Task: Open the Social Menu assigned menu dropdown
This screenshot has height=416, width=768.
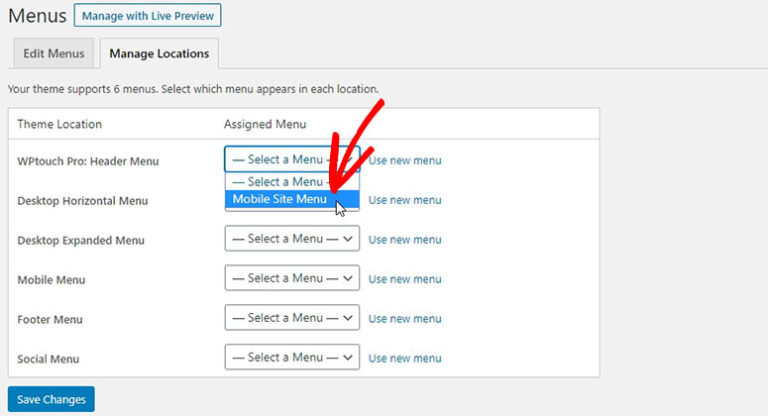Action: click(291, 357)
